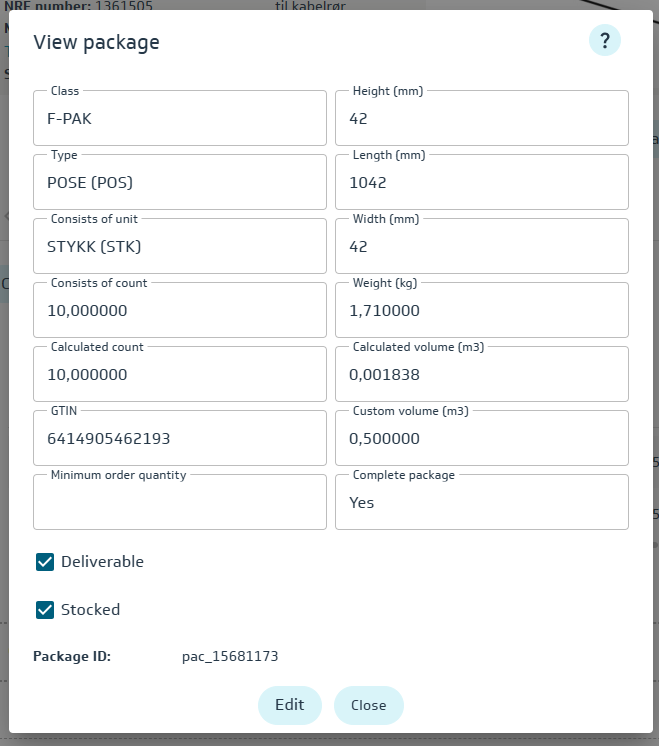659x746 pixels.
Task: Focus the Custom volume (m3) field
Action: (x=481, y=439)
